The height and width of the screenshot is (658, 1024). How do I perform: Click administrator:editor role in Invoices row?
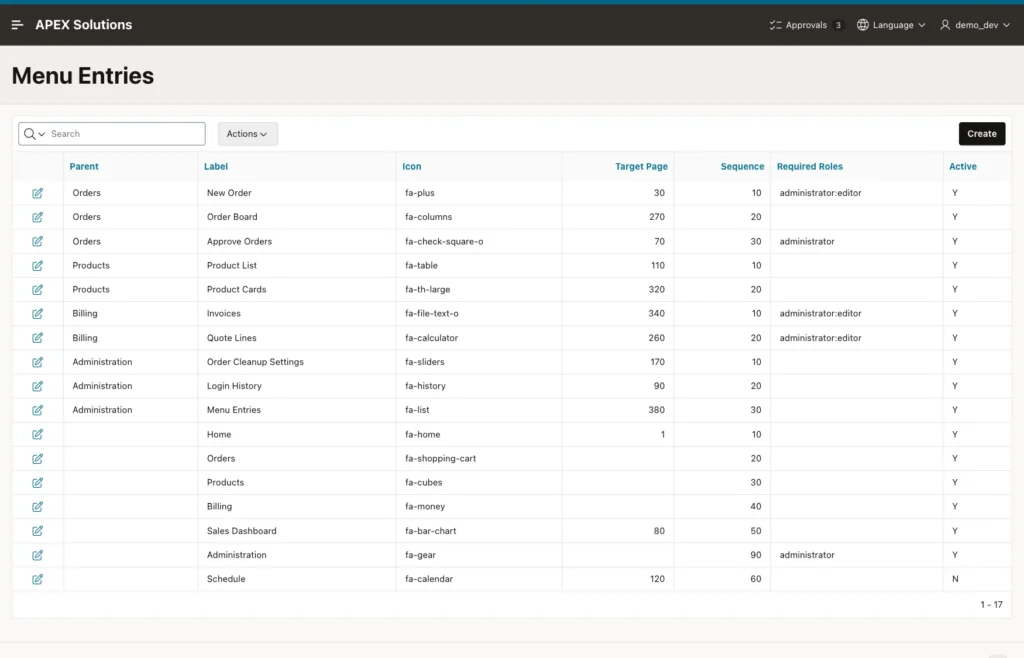point(820,313)
